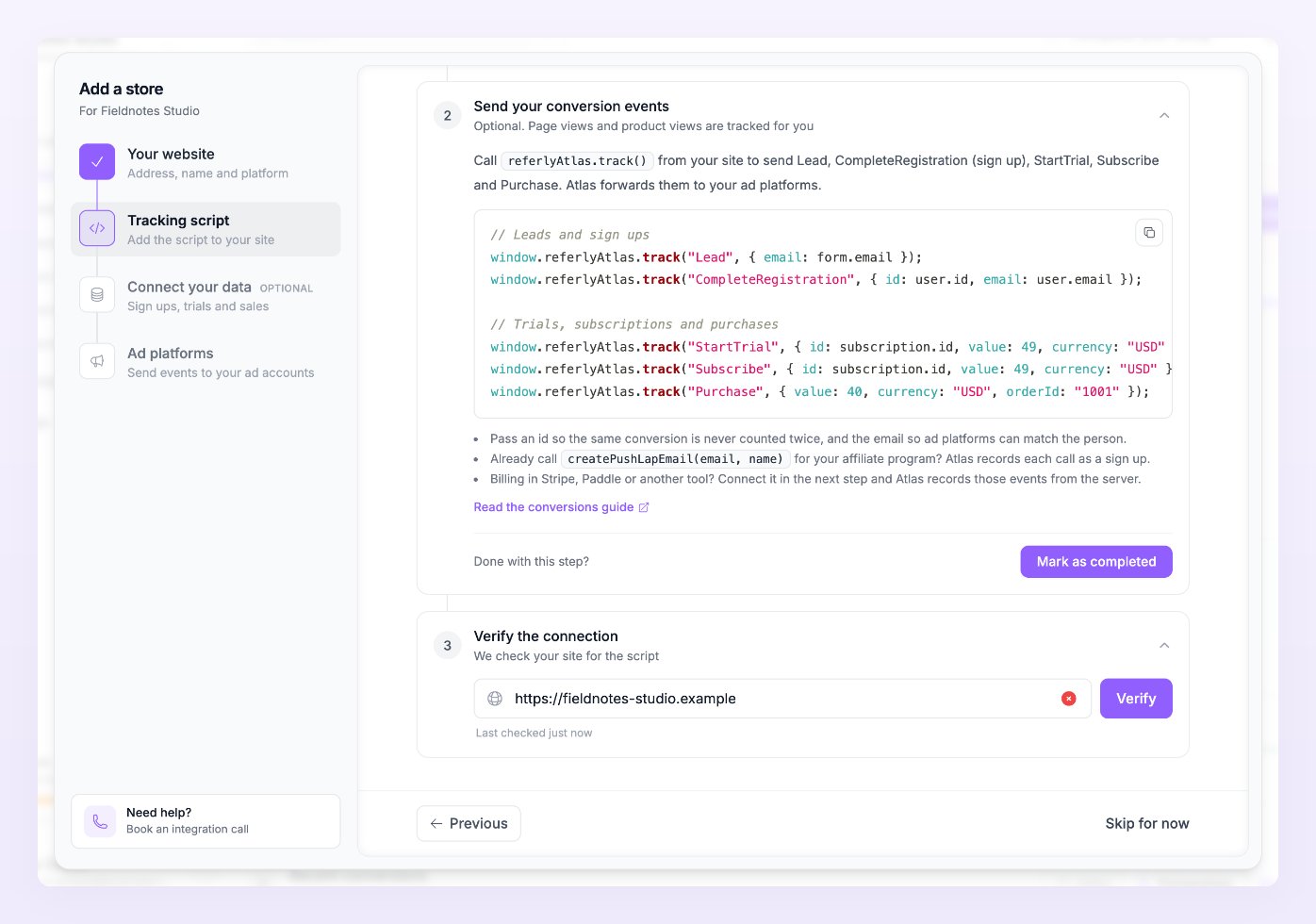Click the Send your conversion events heading

[x=571, y=107]
